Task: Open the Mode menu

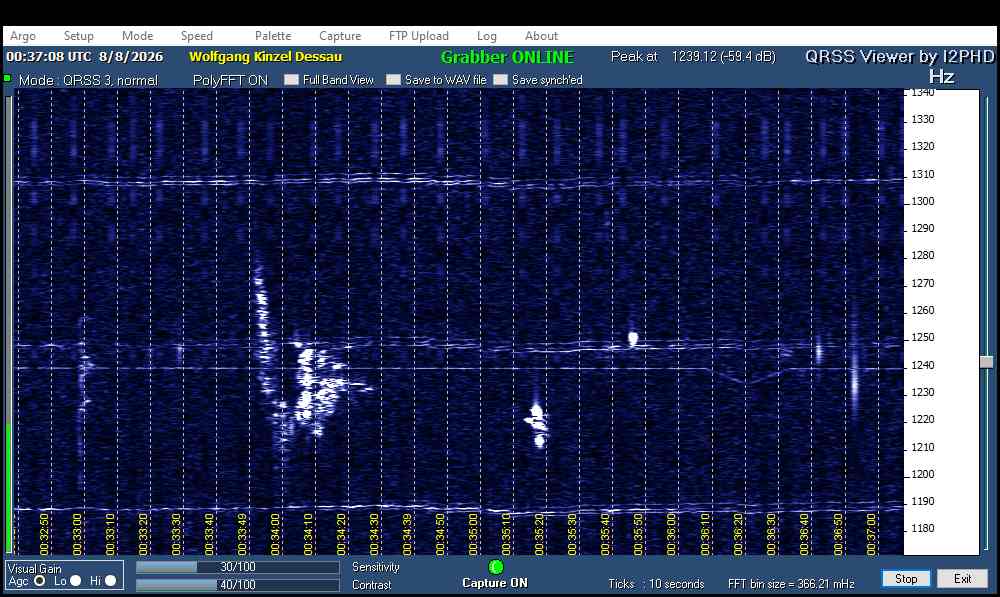Action: tap(137, 36)
